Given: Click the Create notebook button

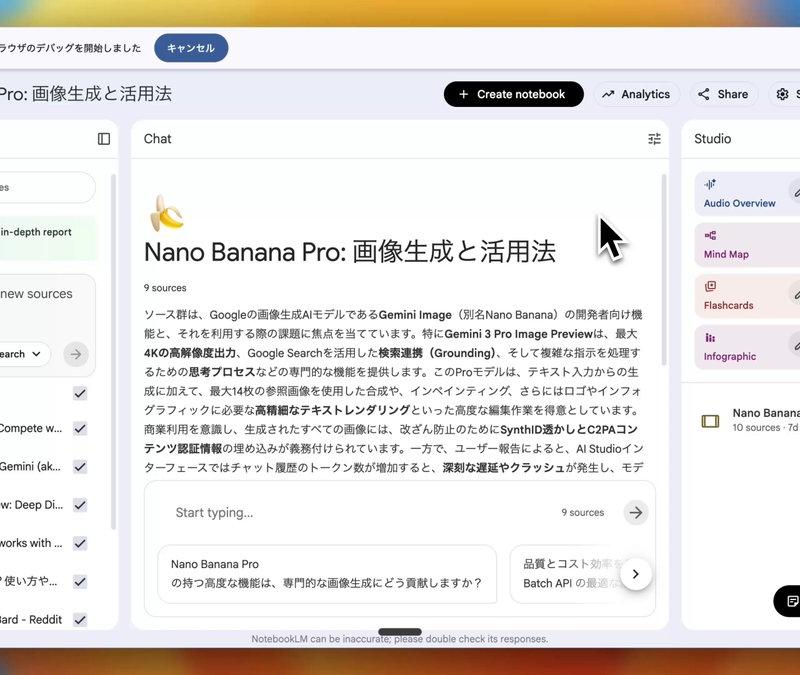Looking at the screenshot, I should pyautogui.click(x=513, y=94).
